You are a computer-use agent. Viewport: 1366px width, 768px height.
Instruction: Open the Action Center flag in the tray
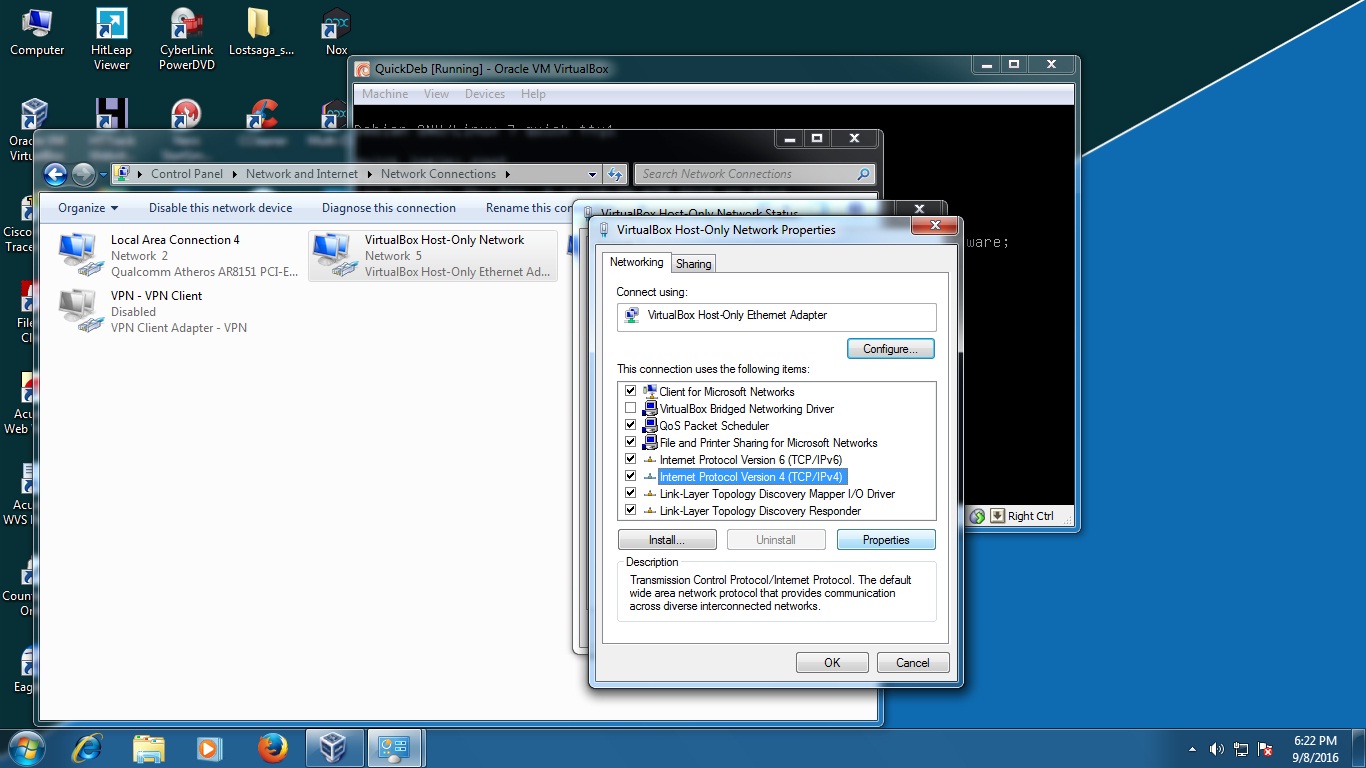[1265, 749]
